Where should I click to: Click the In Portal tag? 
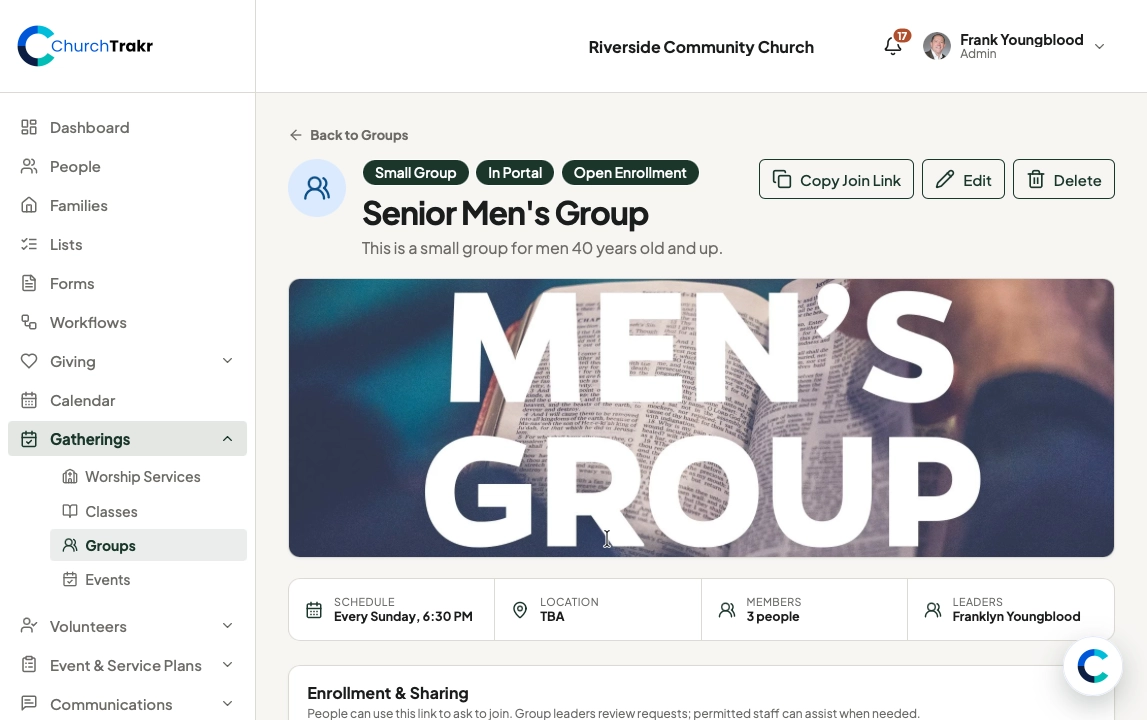[515, 173]
